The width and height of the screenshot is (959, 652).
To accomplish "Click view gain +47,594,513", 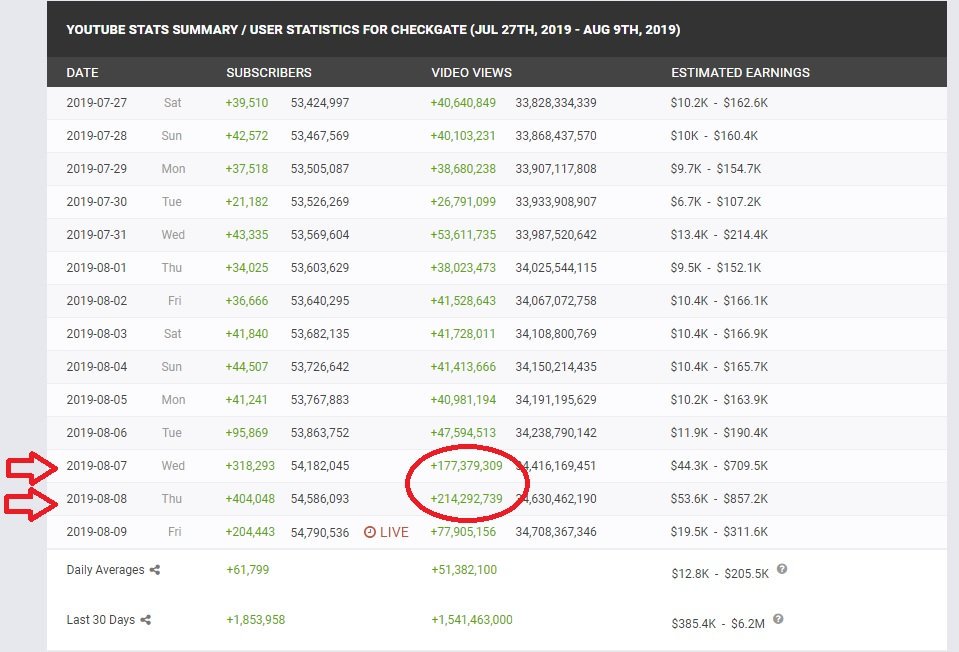I will tap(463, 433).
